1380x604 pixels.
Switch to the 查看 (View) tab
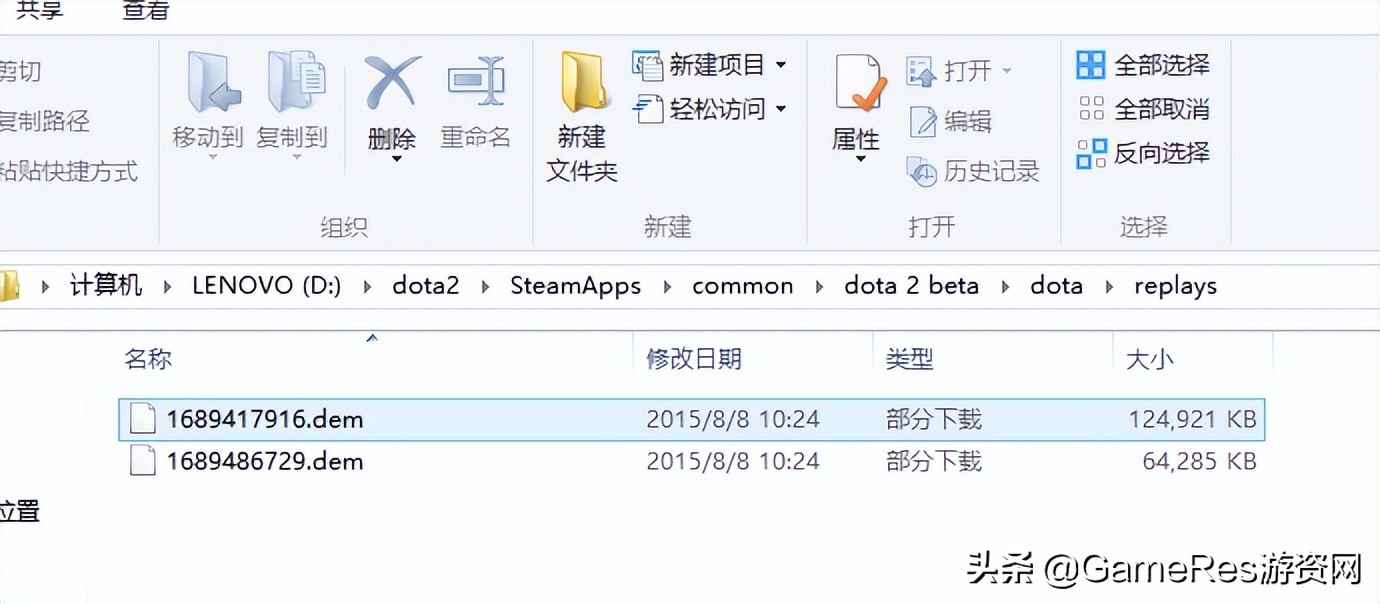[x=143, y=12]
